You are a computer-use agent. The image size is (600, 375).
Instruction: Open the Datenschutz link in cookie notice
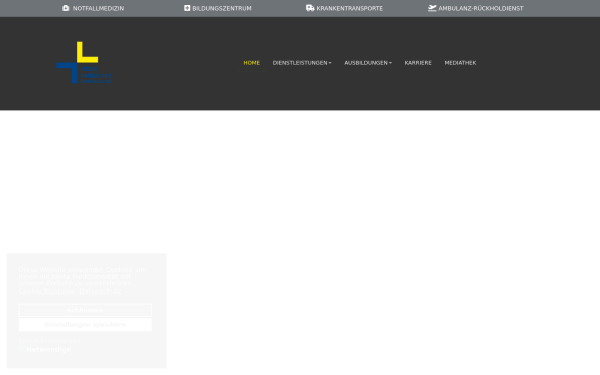tap(100, 291)
